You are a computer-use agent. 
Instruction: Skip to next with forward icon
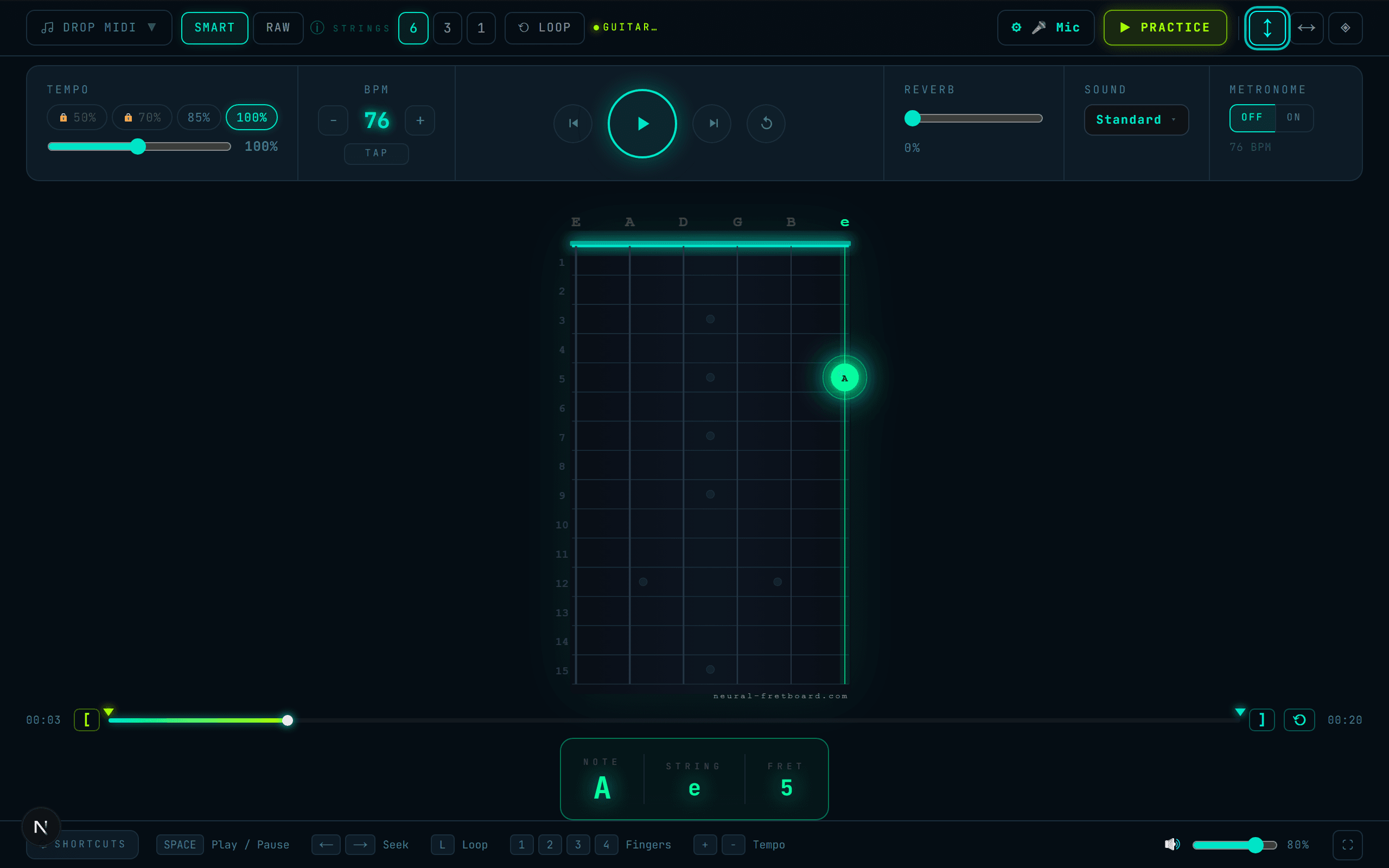click(x=712, y=124)
